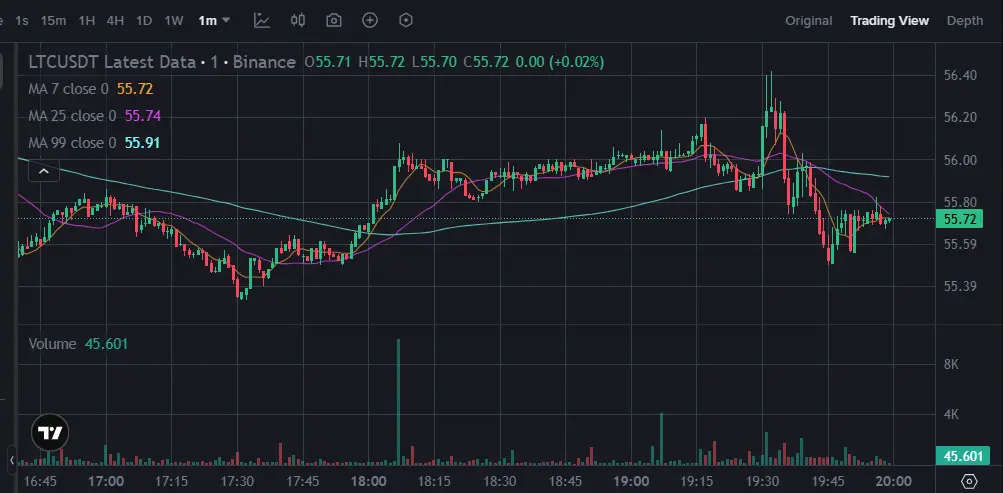Choose the 1W interval
Screen dimensions: 1003x493
174,20
